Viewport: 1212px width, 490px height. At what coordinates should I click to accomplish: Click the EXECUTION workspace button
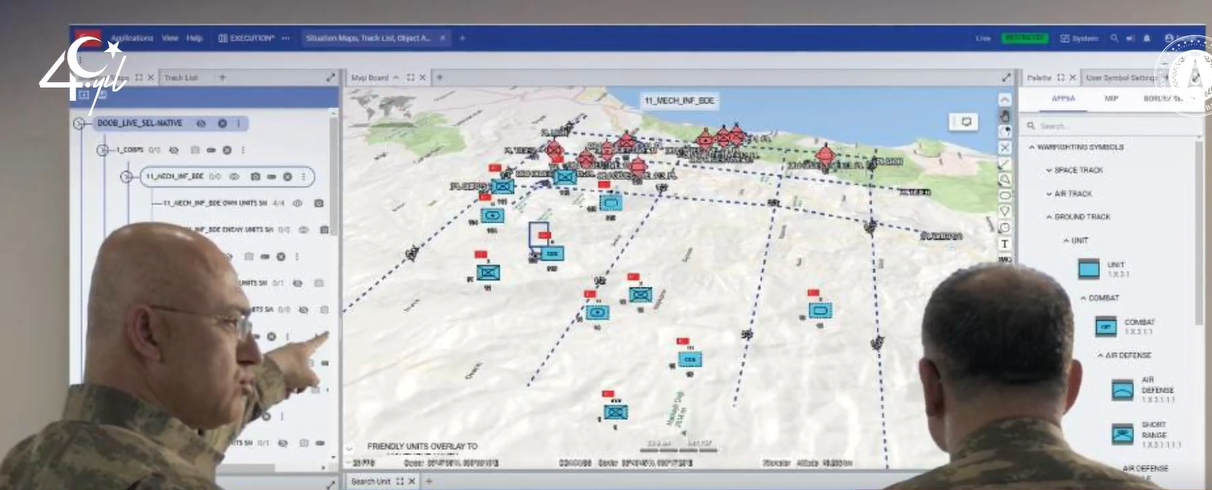(x=246, y=38)
